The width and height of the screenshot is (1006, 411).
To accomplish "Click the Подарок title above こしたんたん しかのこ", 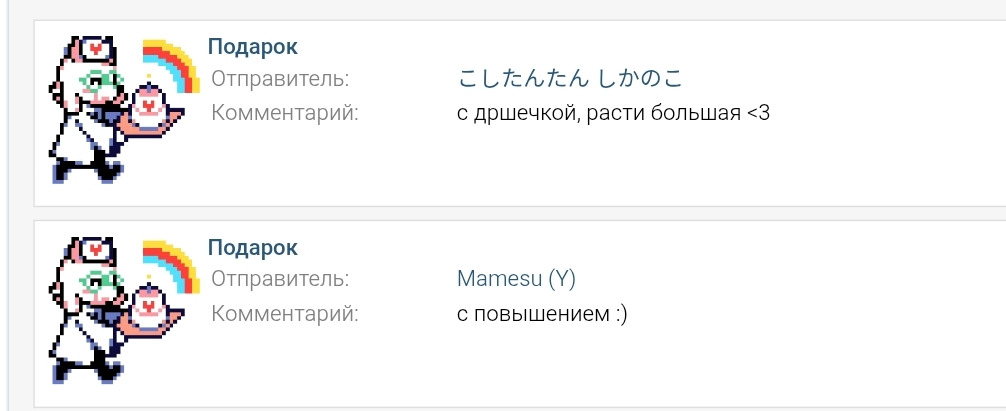I will [x=252, y=46].
